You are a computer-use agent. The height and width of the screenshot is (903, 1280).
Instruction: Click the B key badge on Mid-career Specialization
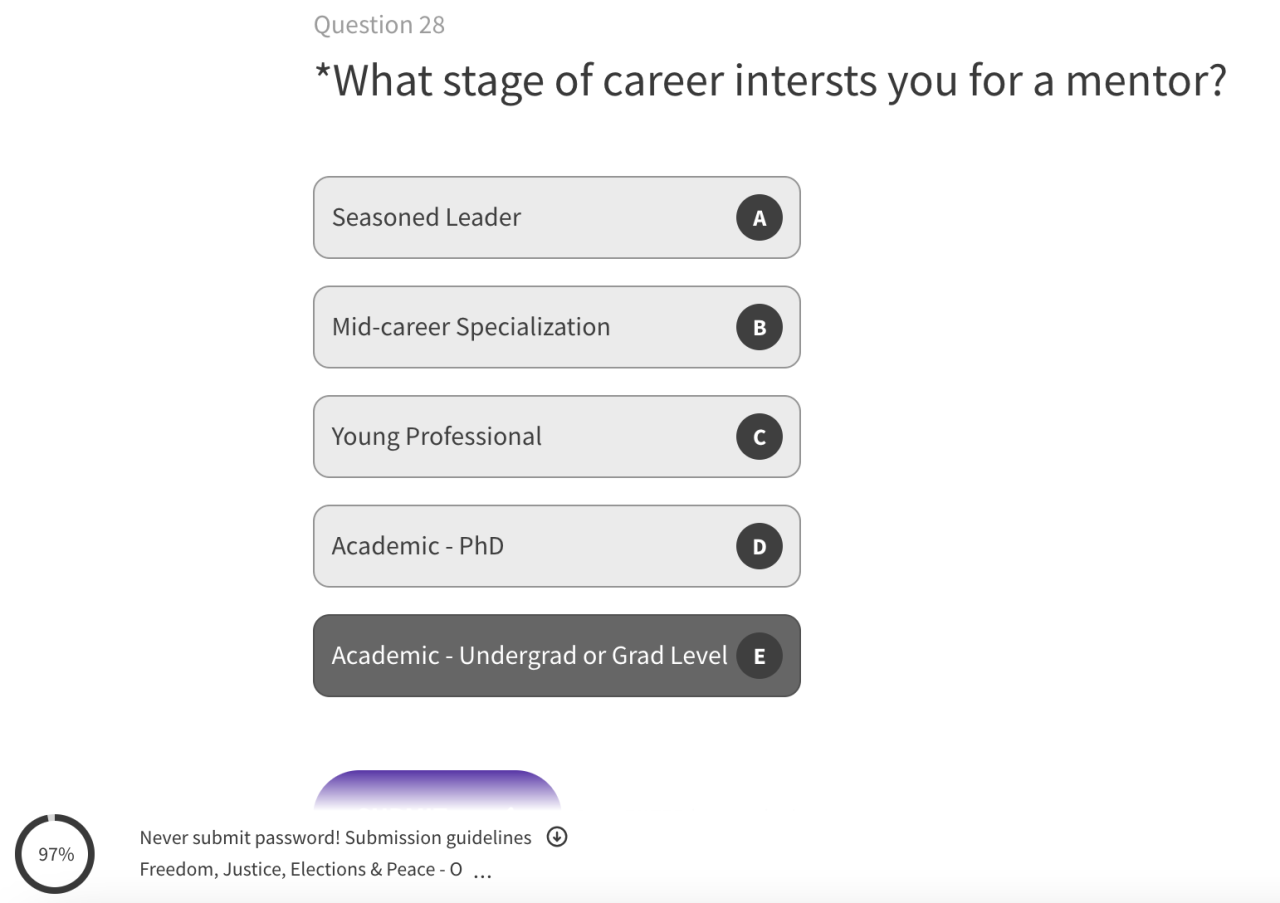[759, 327]
